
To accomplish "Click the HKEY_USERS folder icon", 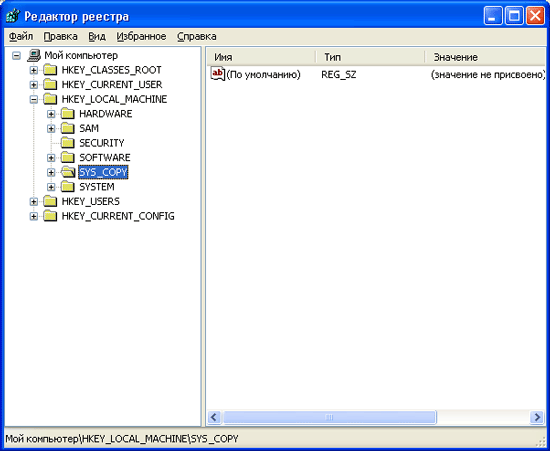I will coord(50,201).
